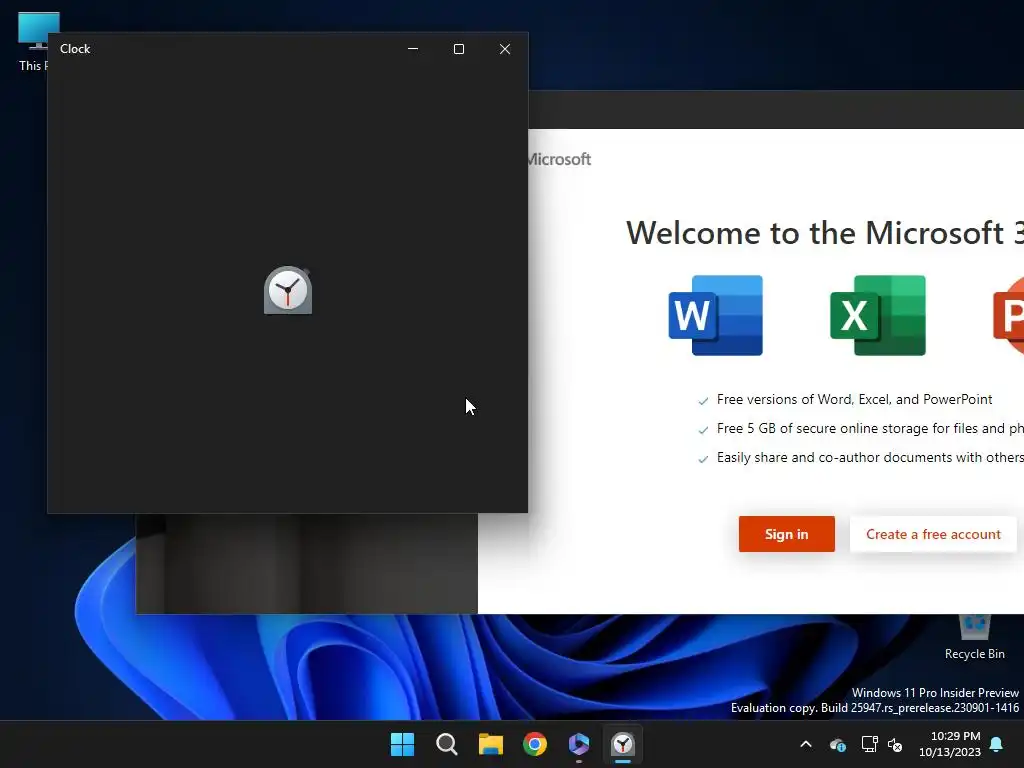
Task: Click Create a free account
Action: tap(933, 534)
